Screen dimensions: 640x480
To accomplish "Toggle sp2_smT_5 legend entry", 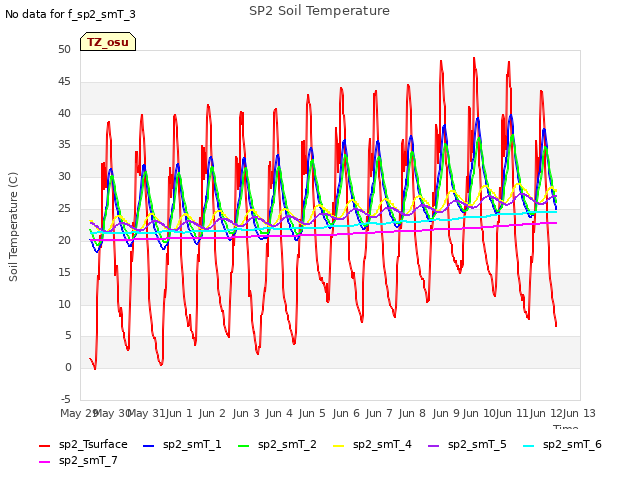I will pos(468,444).
